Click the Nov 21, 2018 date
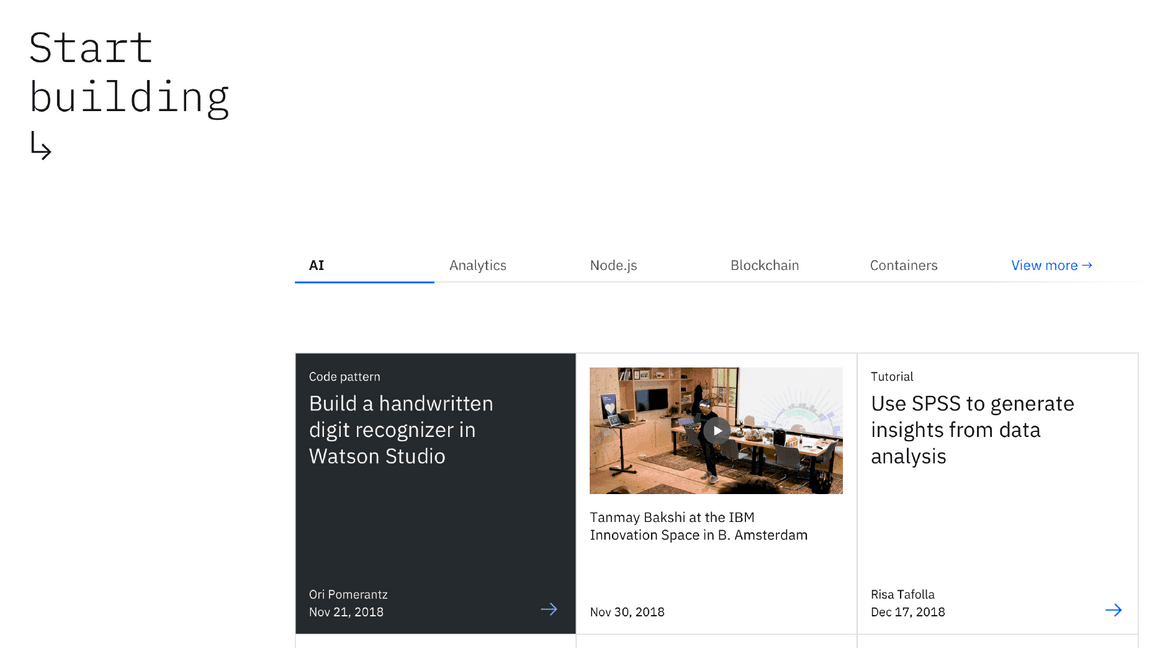This screenshot has height=648, width=1152. point(346,612)
